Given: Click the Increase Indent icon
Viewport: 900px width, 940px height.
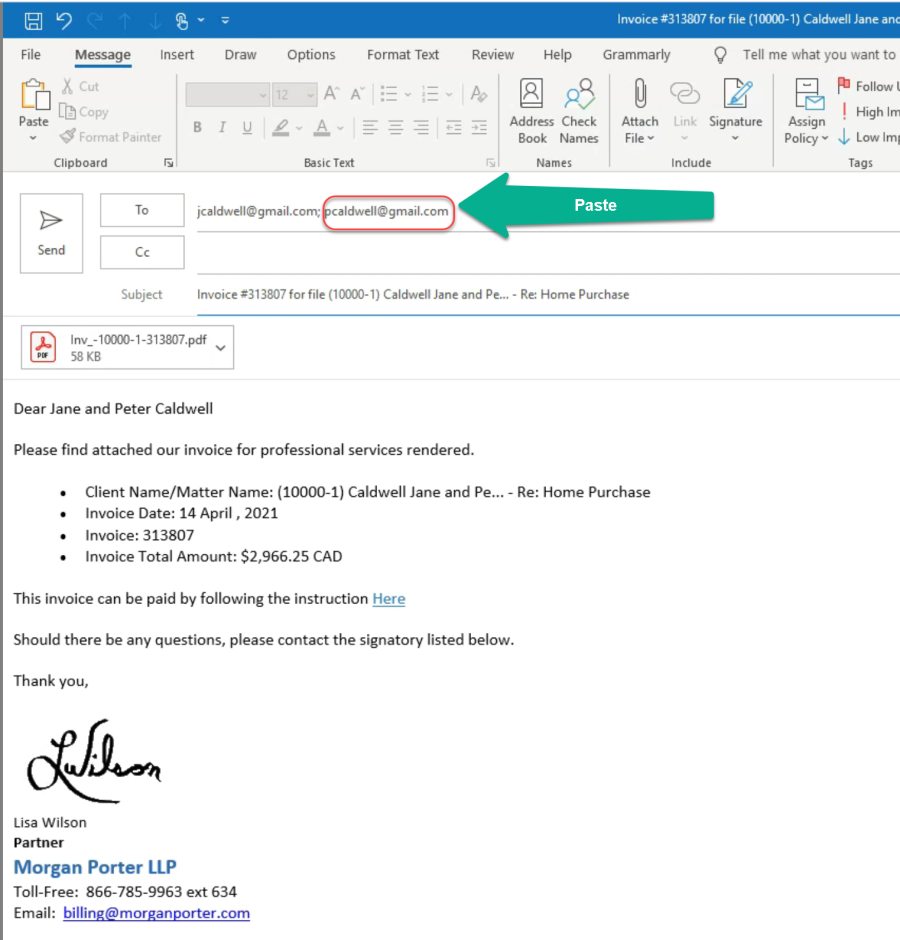Looking at the screenshot, I should point(479,127).
